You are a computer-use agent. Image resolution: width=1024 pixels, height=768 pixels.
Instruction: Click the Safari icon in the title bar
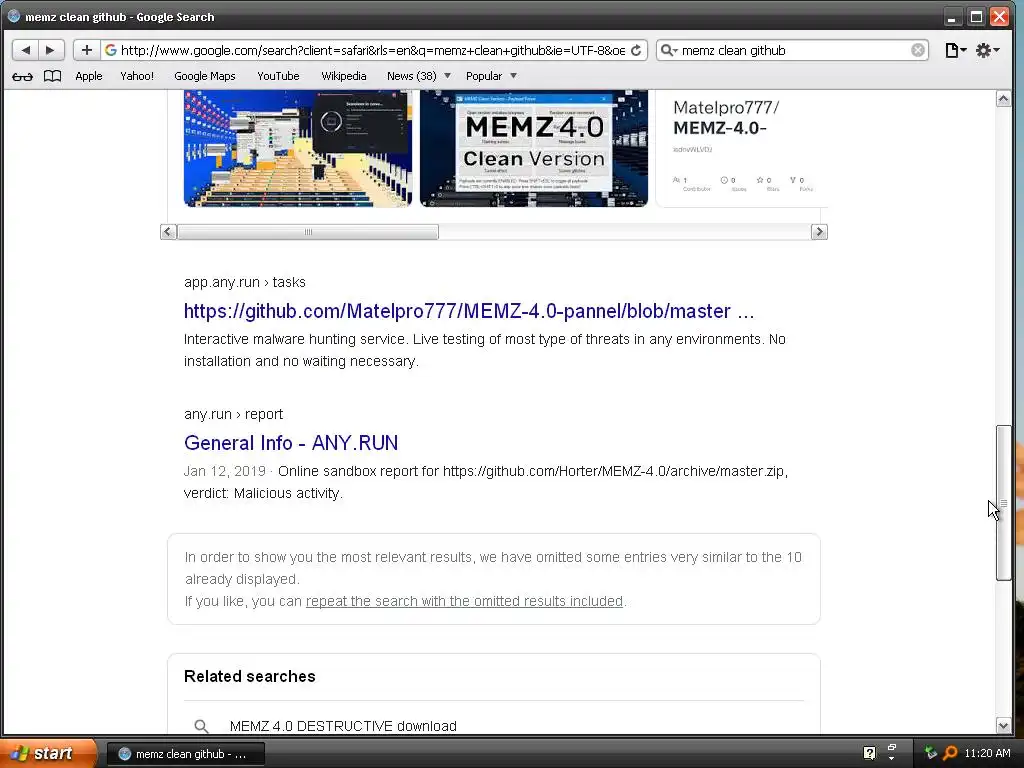(x=13, y=16)
